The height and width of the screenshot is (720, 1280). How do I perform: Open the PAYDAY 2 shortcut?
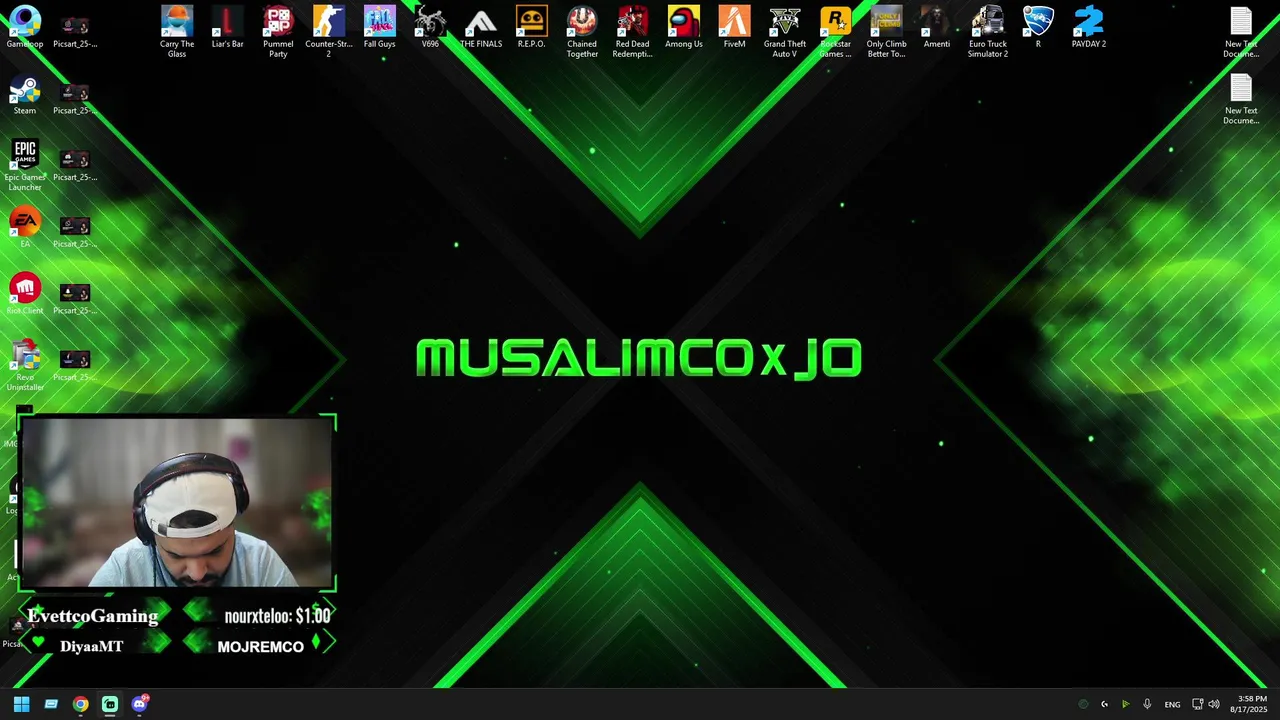pos(1089,27)
